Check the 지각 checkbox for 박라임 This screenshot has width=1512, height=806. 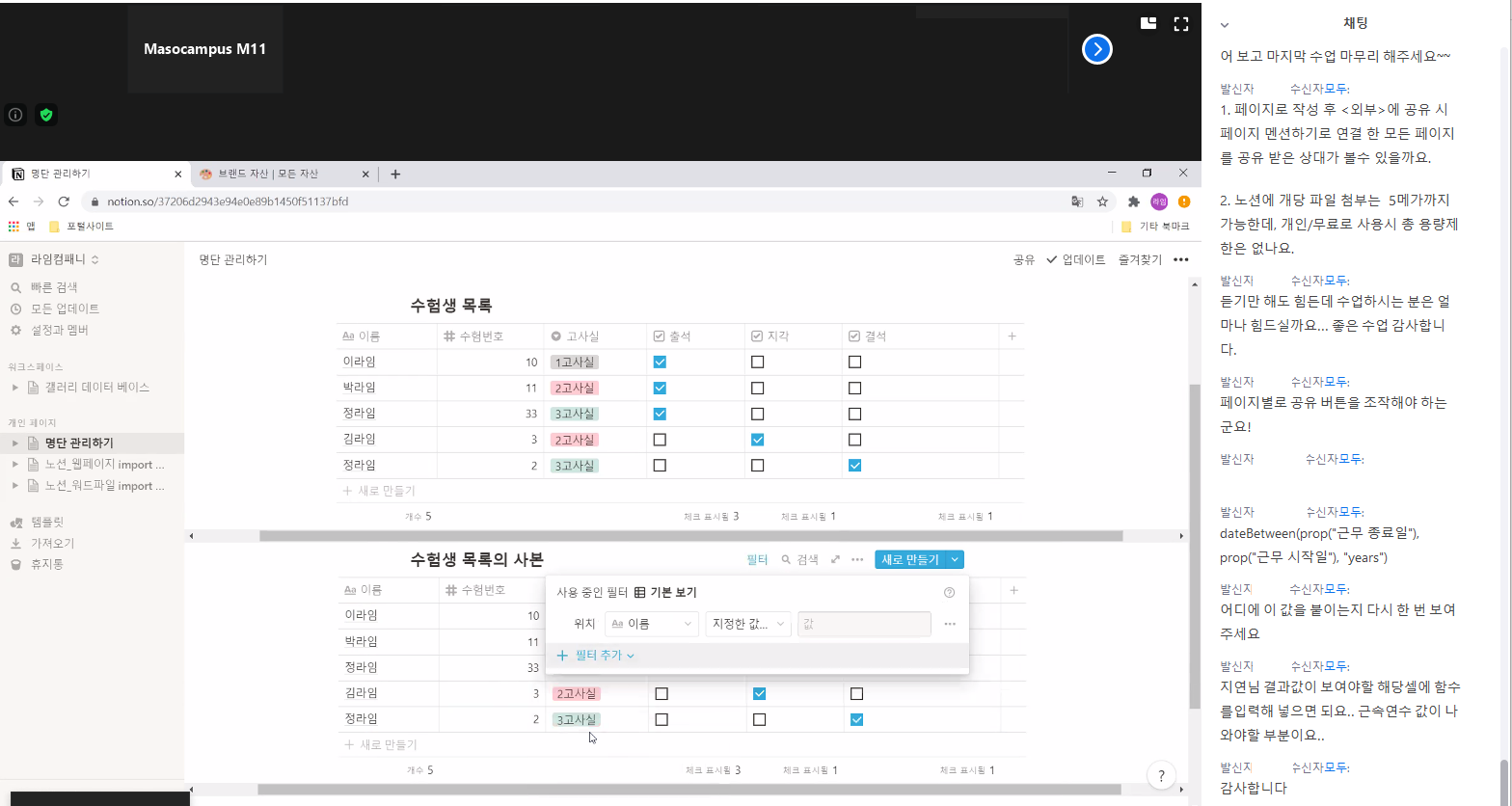[x=757, y=388]
